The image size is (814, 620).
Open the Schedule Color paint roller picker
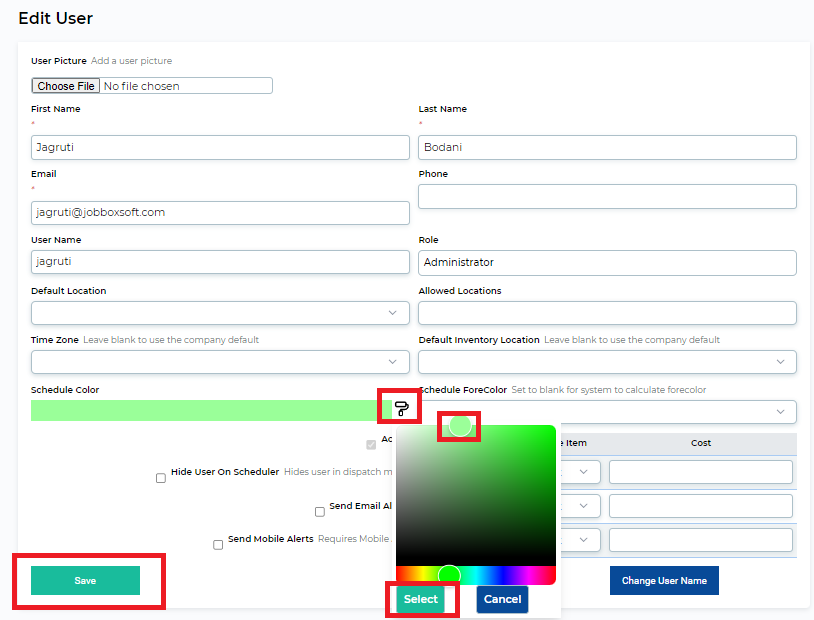coord(401,409)
